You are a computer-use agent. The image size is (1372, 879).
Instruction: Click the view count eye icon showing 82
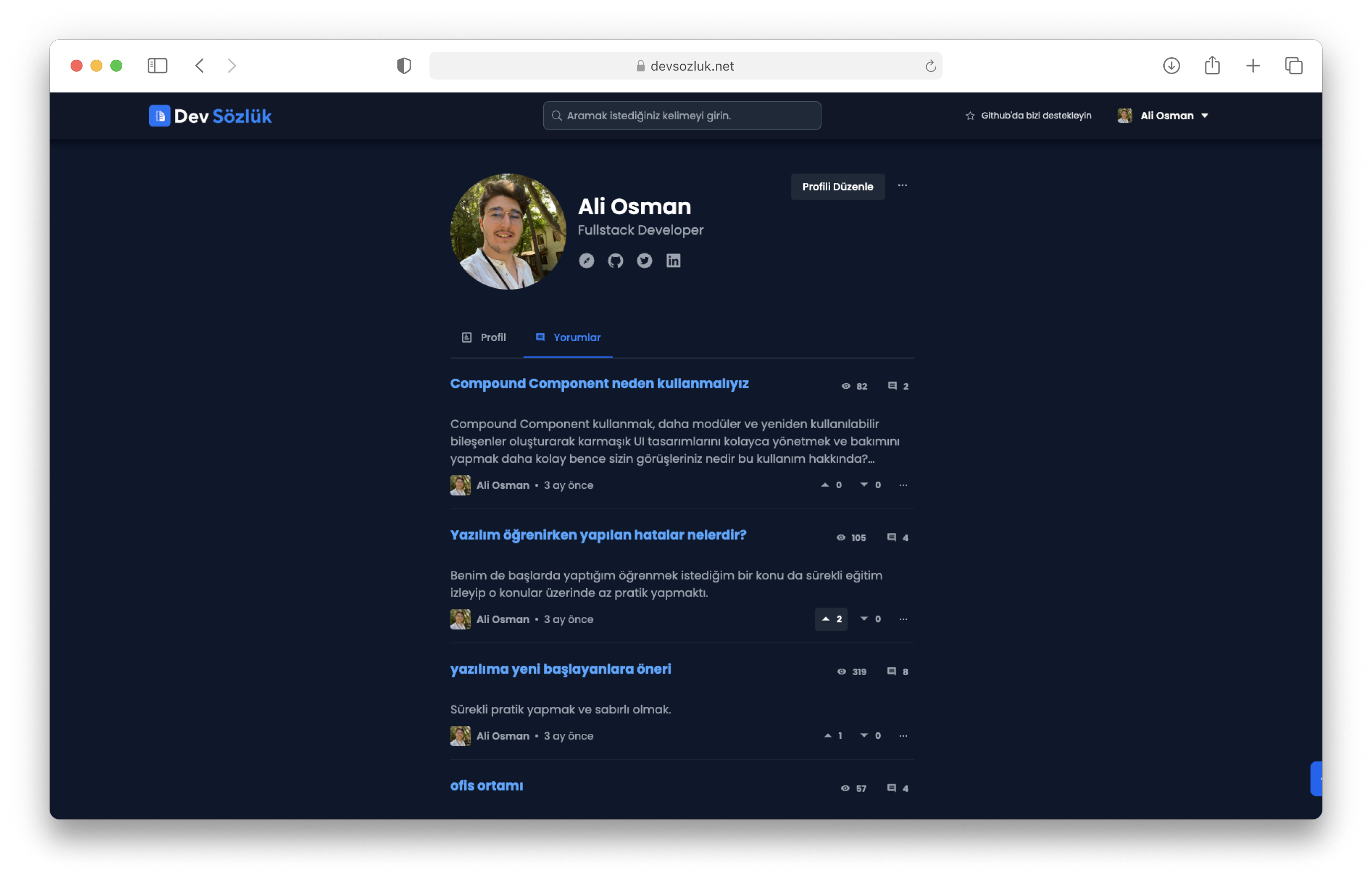[x=846, y=386]
